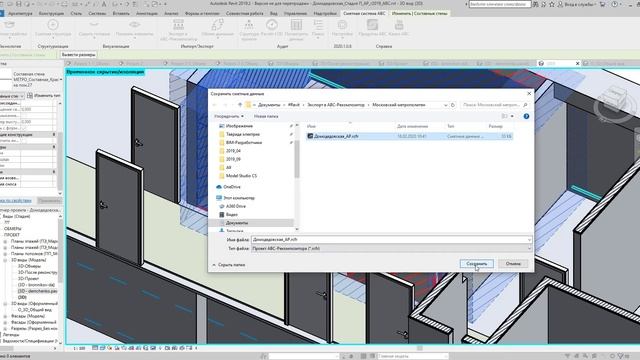Viewport: 640px width, 360px height.
Task: Open the Управление ribbon tab
Action: [x=295, y=13]
